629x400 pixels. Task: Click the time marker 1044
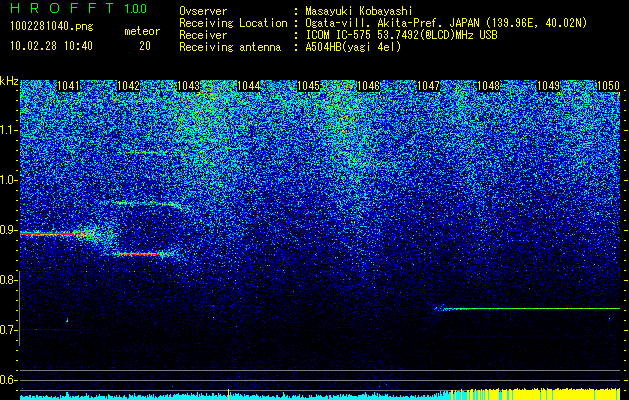(249, 86)
